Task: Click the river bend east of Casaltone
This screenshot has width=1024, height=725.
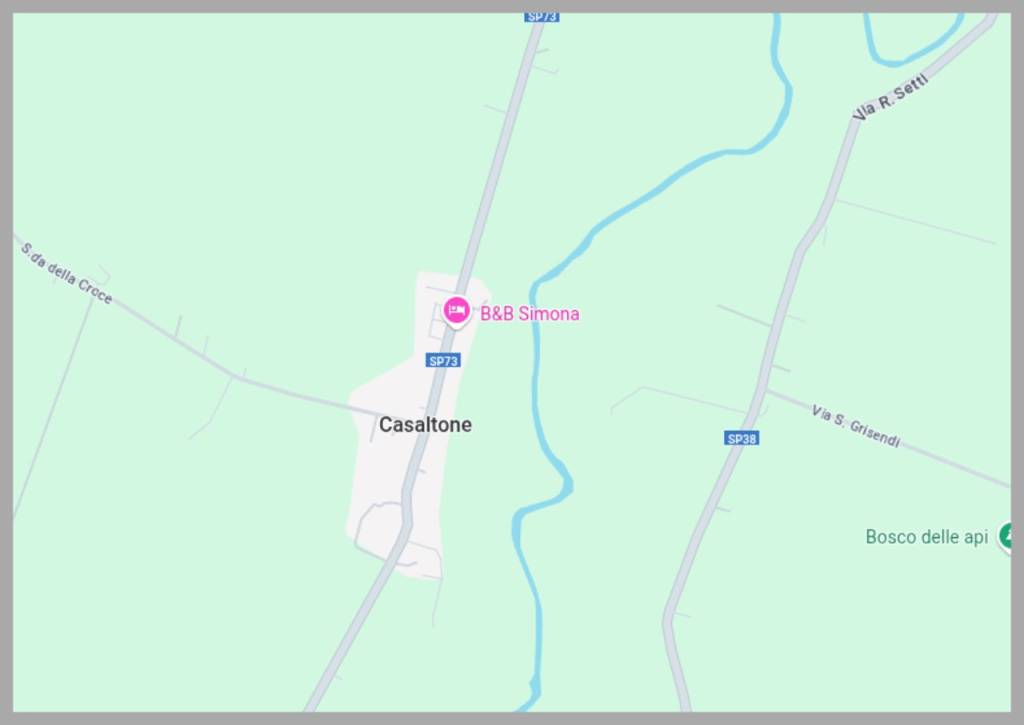Action: 566,483
